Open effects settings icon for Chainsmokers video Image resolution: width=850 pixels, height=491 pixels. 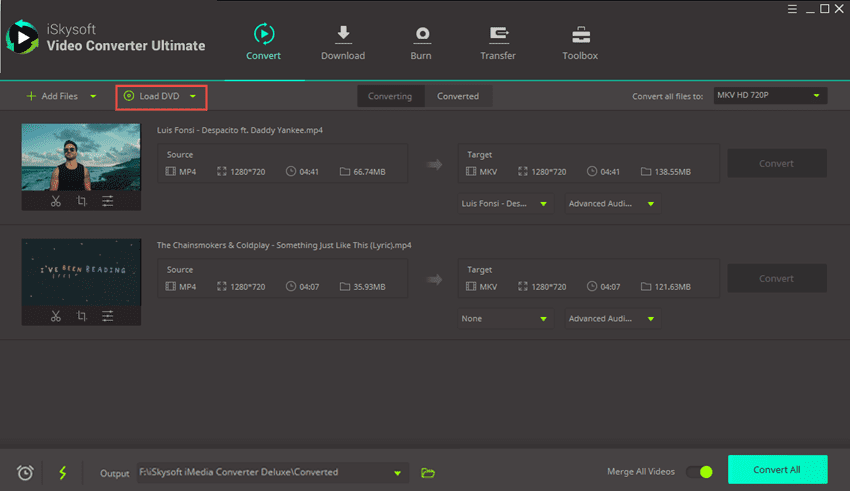(107, 316)
